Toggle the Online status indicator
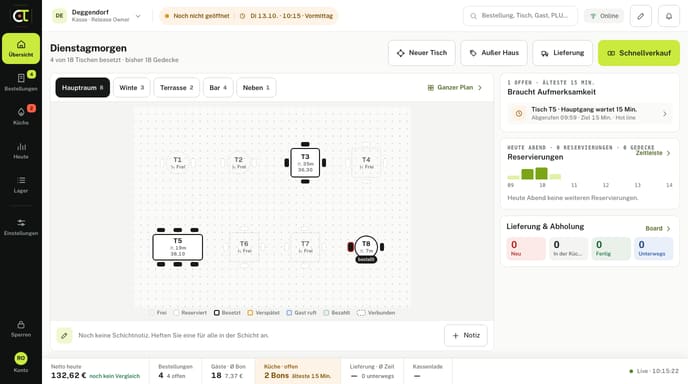 pos(604,16)
